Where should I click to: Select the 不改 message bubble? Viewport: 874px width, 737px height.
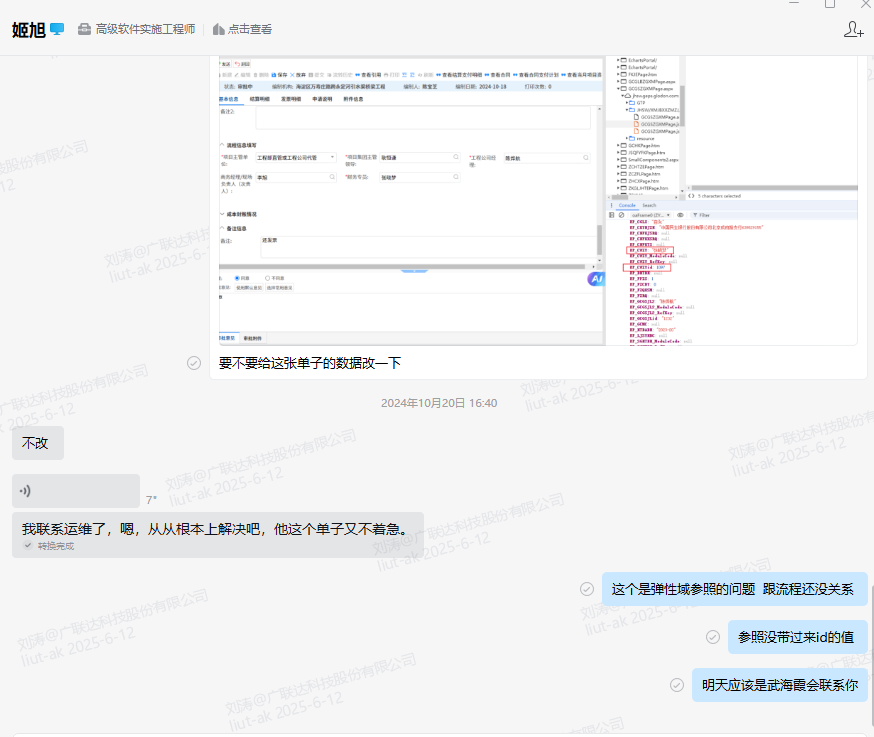[x=37, y=443]
